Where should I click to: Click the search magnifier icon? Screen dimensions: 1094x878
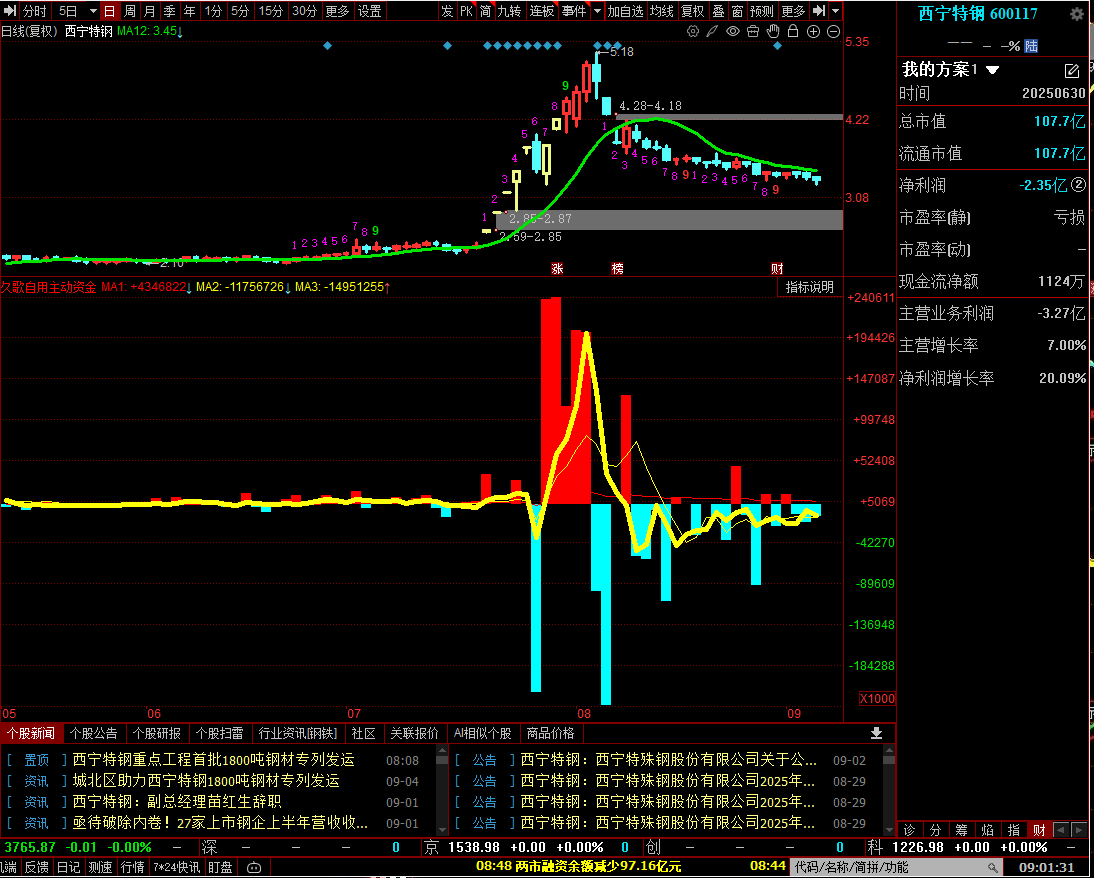tap(993, 868)
